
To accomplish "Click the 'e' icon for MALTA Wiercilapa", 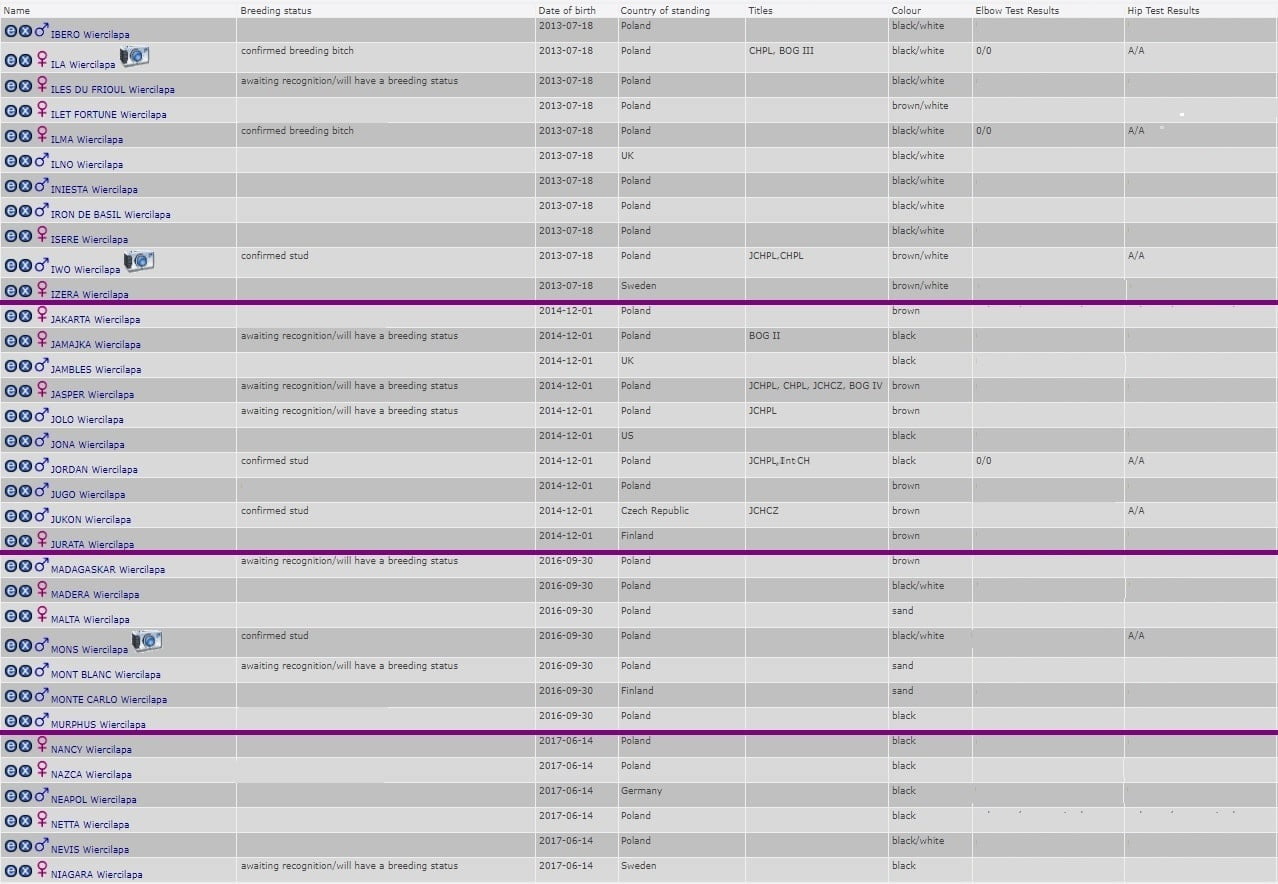I will pos(11,614).
